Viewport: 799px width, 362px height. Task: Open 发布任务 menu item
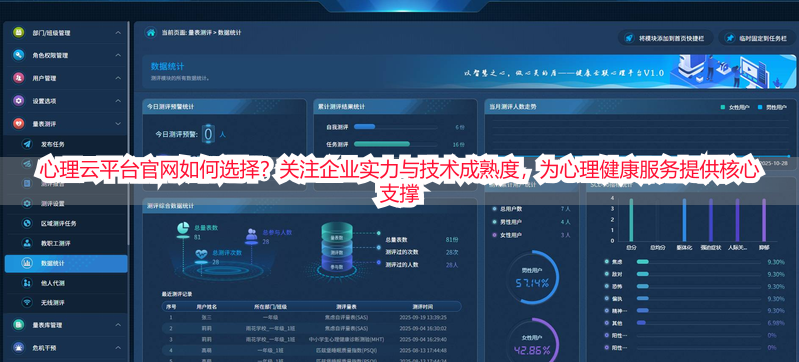66,144
